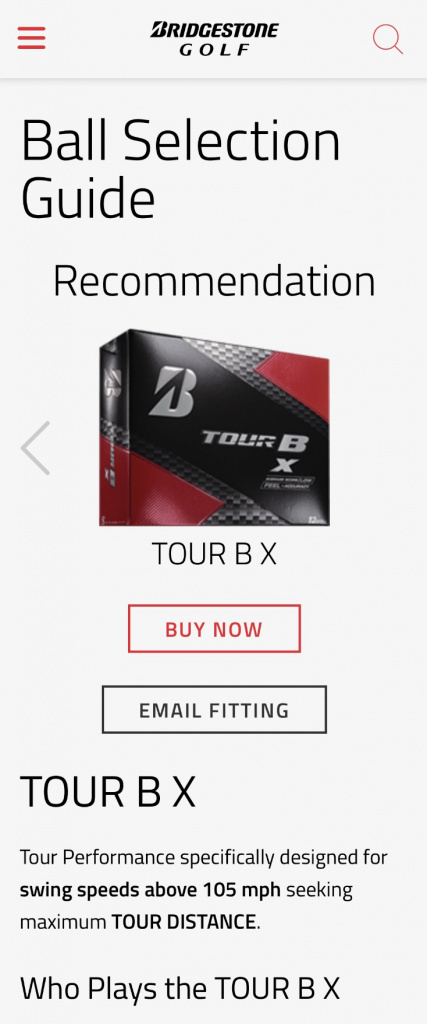Click the silver B emblem on box

172,392
